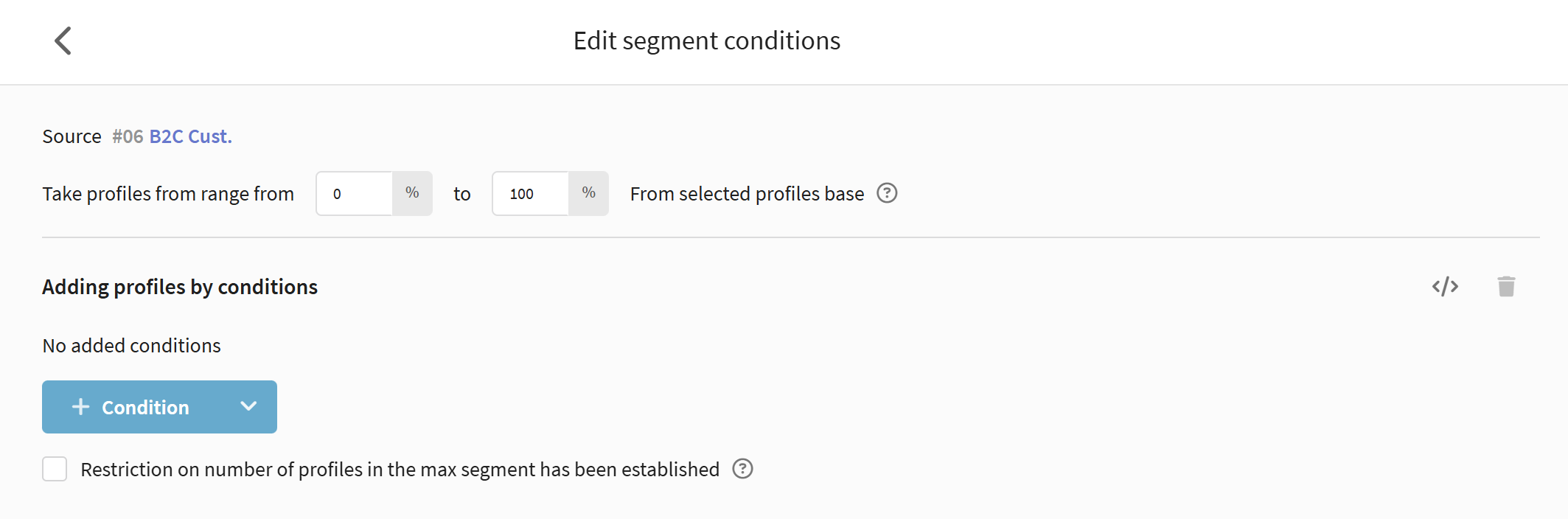The image size is (1568, 519).
Task: Focus the range end field showing 100
Action: click(531, 194)
